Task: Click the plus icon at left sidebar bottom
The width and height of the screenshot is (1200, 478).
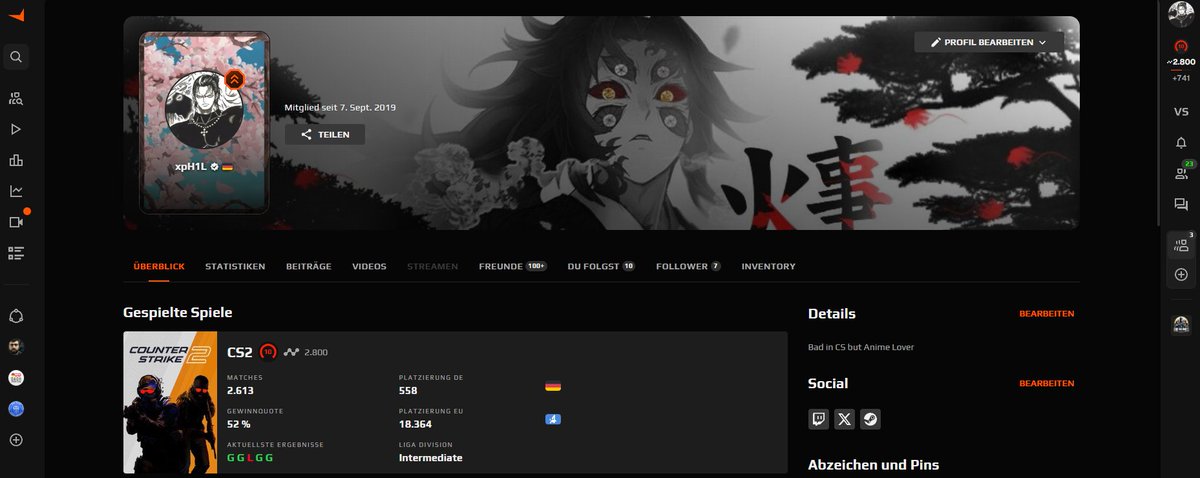Action: pos(16,440)
